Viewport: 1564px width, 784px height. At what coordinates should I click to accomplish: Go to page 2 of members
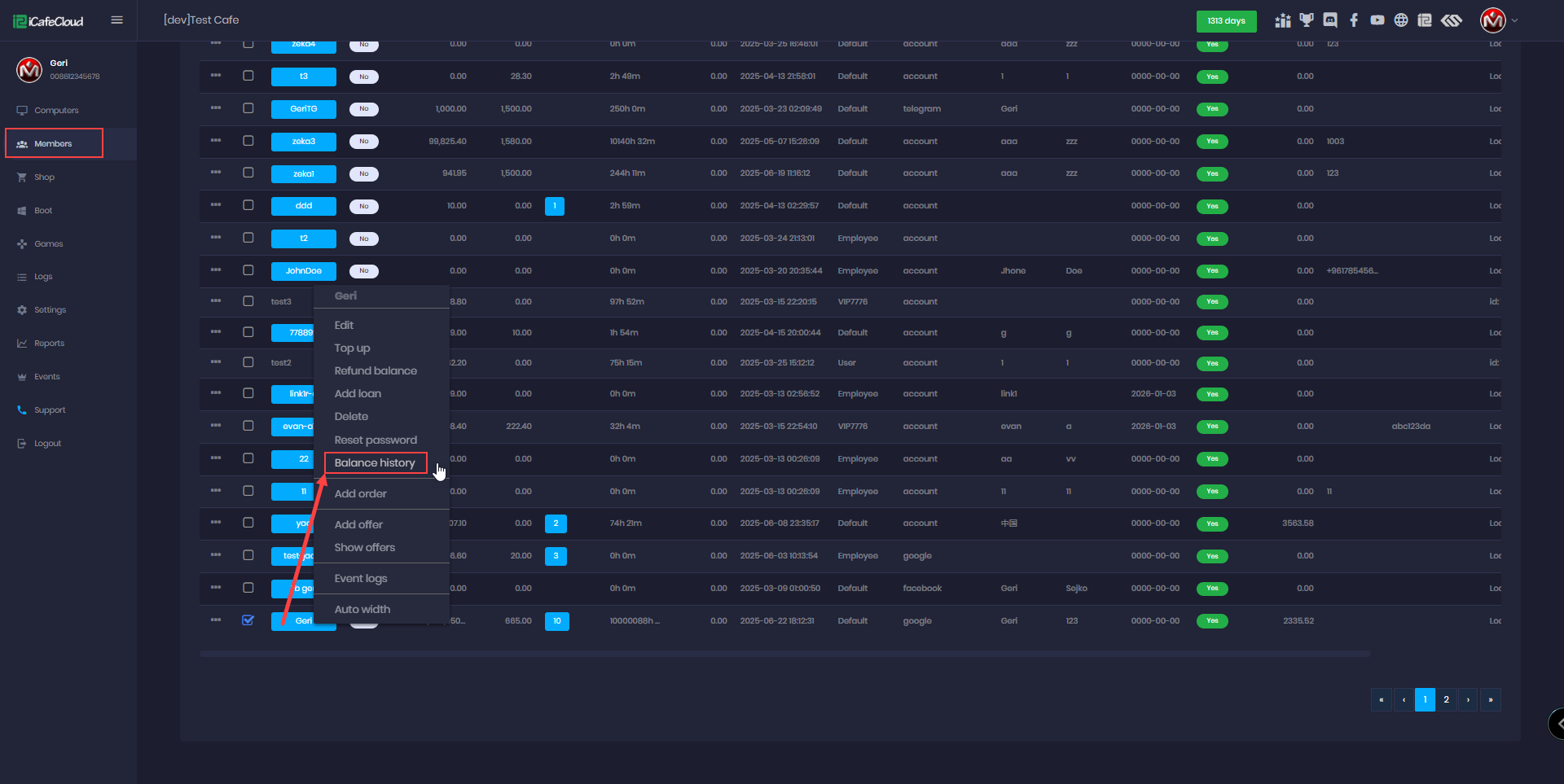pos(1447,699)
